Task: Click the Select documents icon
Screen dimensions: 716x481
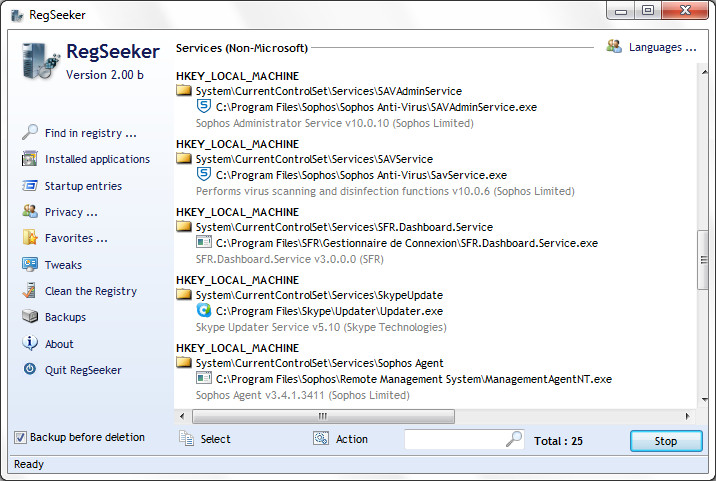Action: 186,438
